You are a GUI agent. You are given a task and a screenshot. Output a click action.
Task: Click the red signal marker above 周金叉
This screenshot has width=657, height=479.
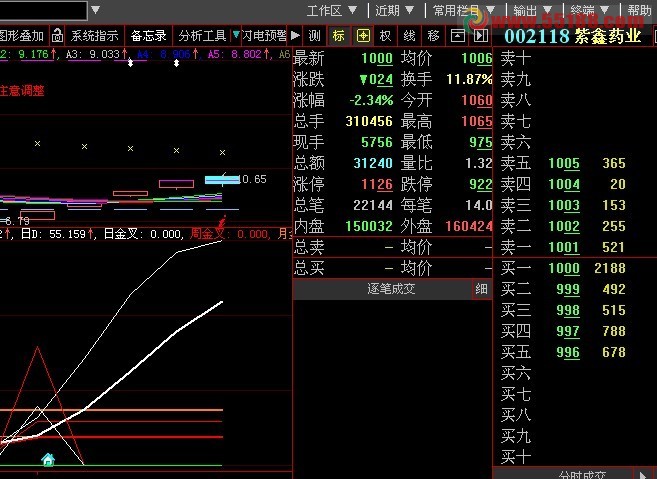click(x=222, y=222)
